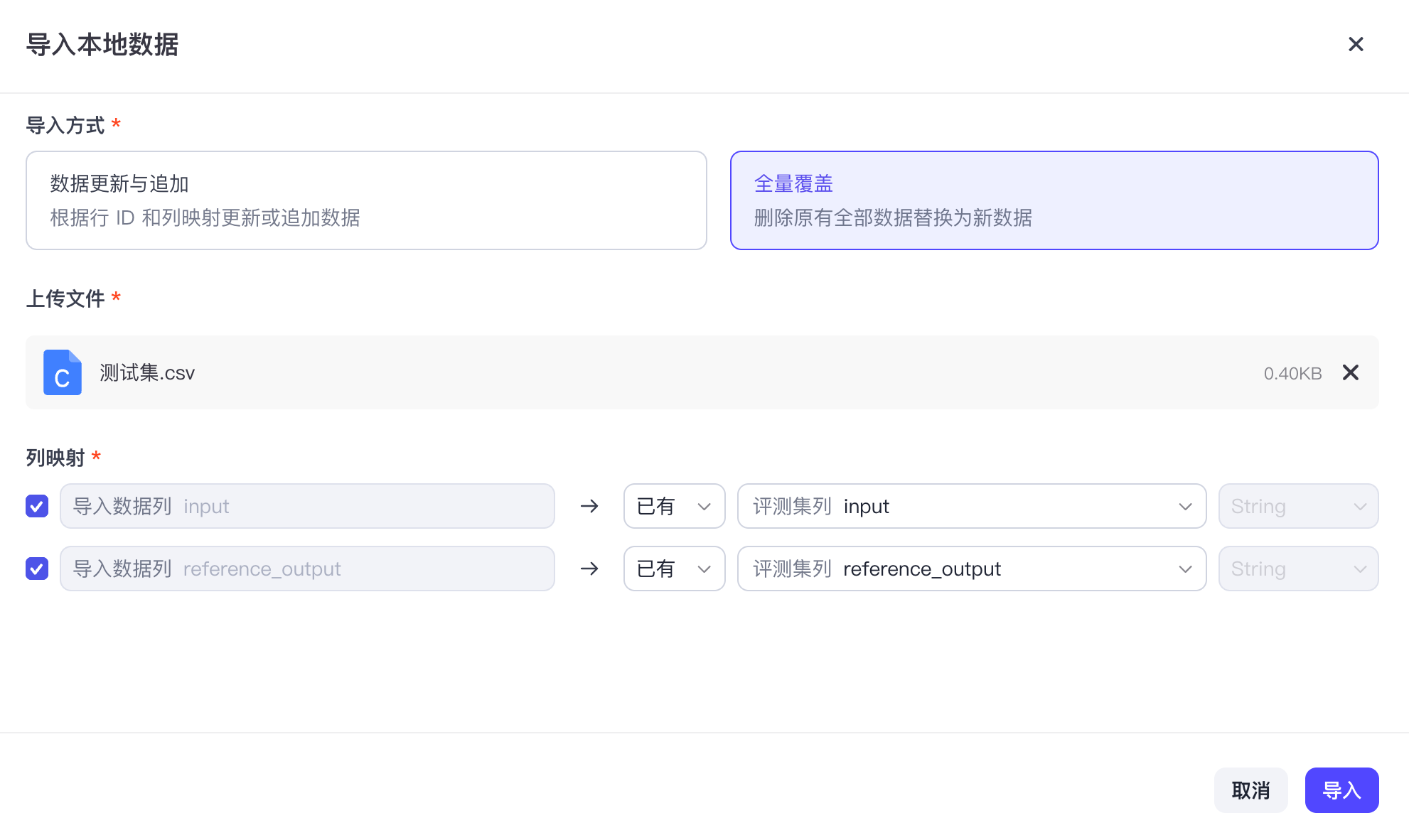The image size is (1409, 840).
Task: Expand the 评测集列 reference_output dropdown
Action: pyautogui.click(x=972, y=569)
